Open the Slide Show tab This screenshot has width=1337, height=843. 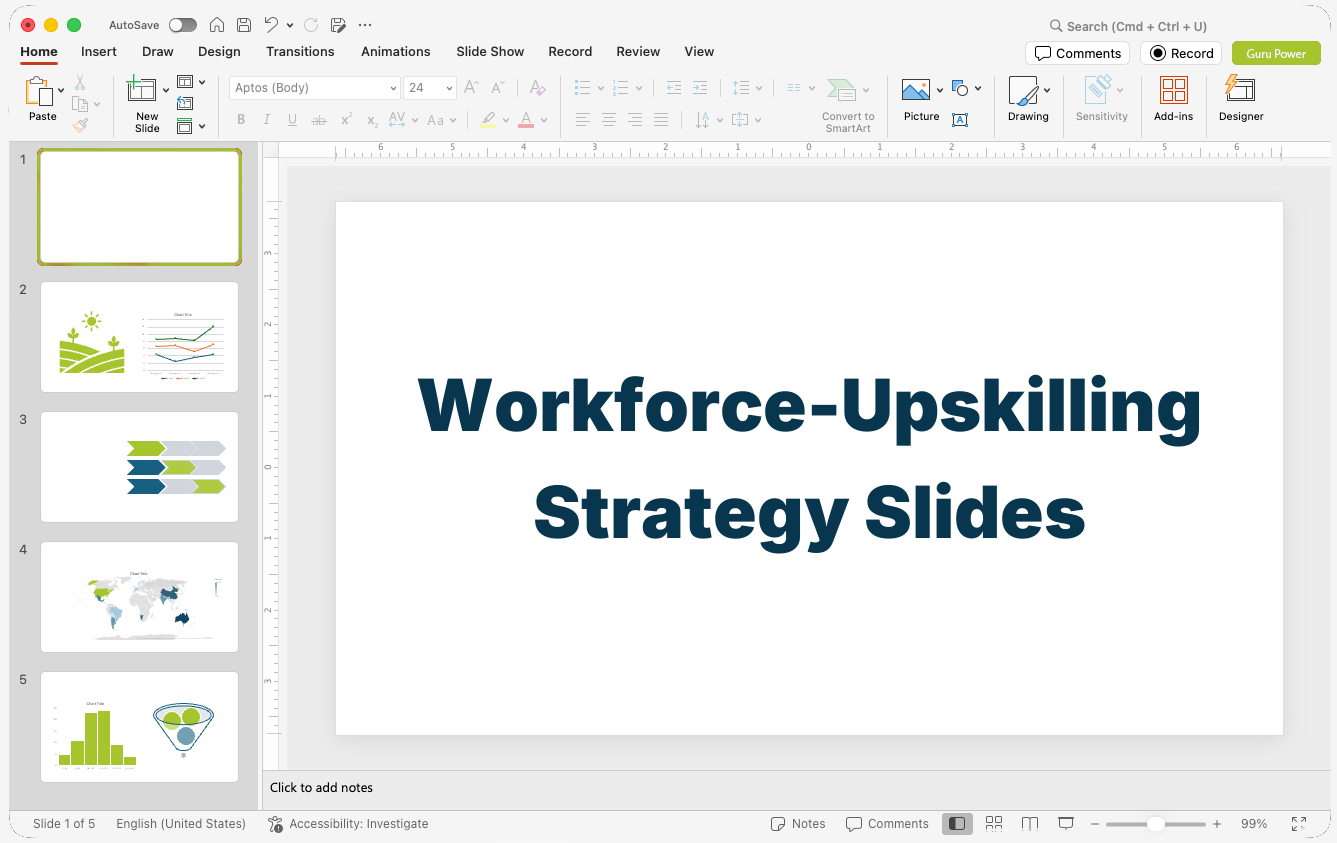[x=490, y=51]
